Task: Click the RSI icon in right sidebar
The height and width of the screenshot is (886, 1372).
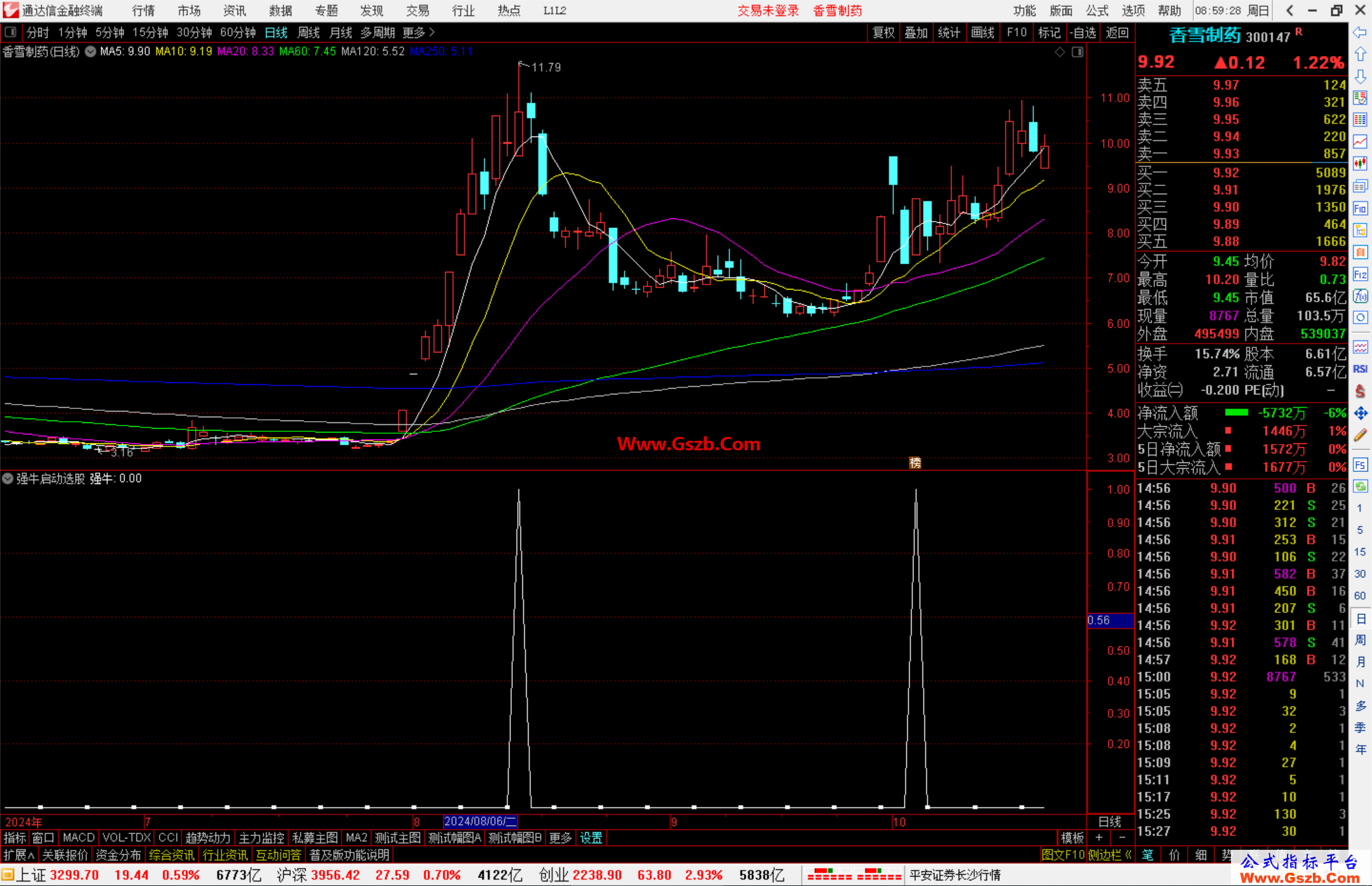Action: pos(1359,369)
